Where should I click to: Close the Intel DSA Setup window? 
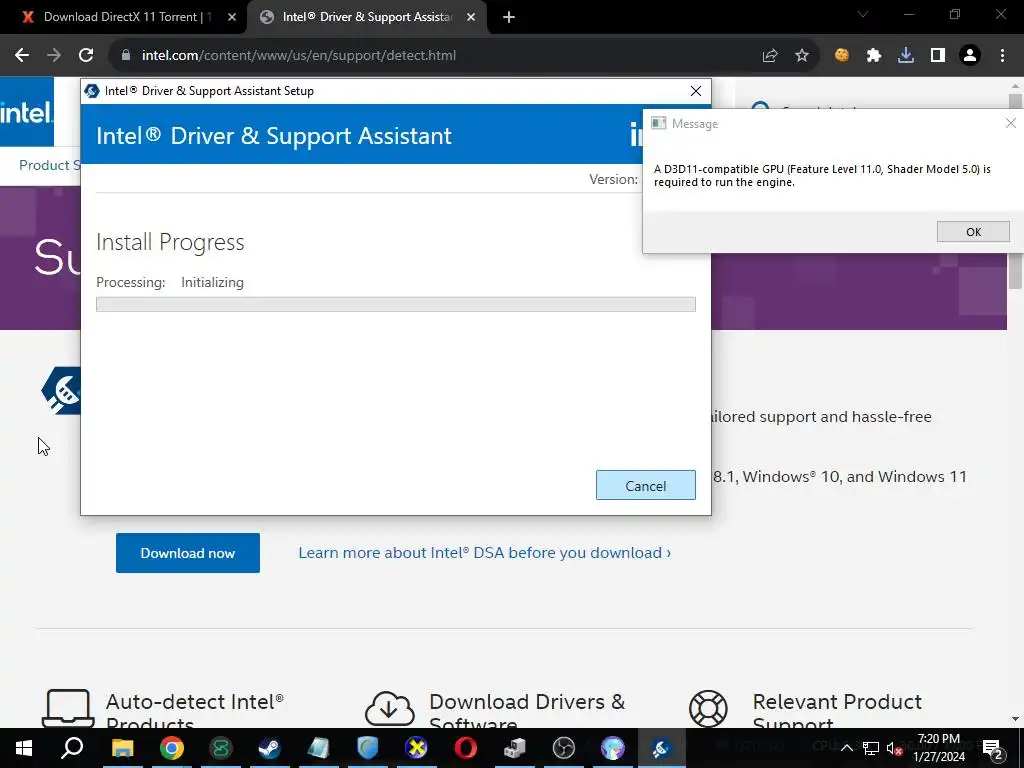(x=696, y=91)
